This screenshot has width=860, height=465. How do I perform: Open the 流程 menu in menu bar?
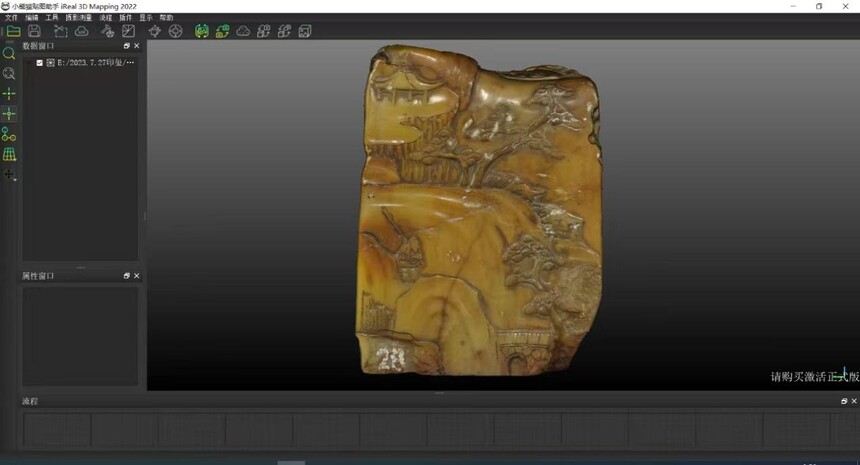(106, 18)
